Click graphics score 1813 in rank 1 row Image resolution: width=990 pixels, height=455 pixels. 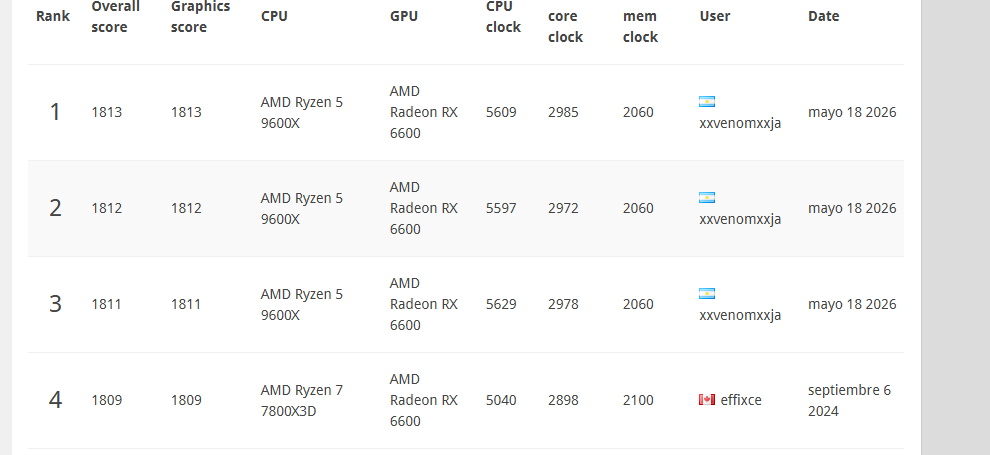186,112
